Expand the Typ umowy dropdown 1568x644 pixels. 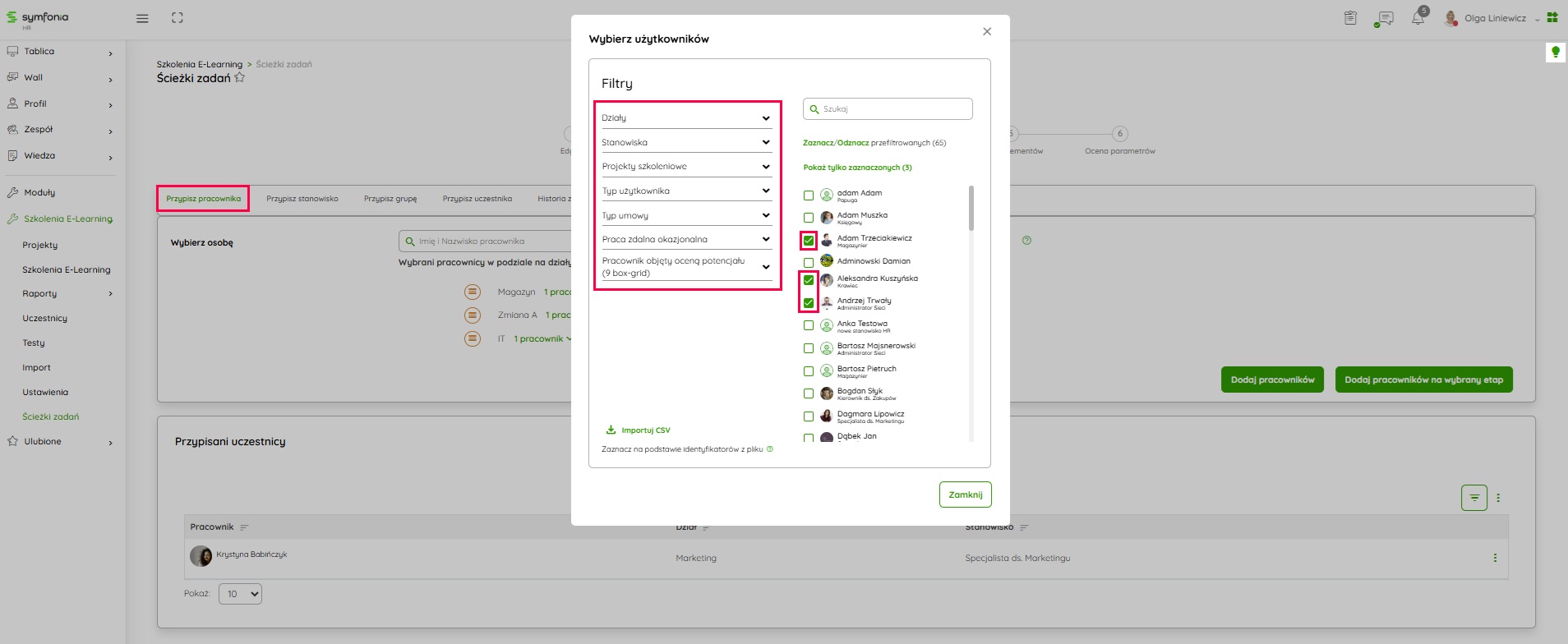(686, 216)
